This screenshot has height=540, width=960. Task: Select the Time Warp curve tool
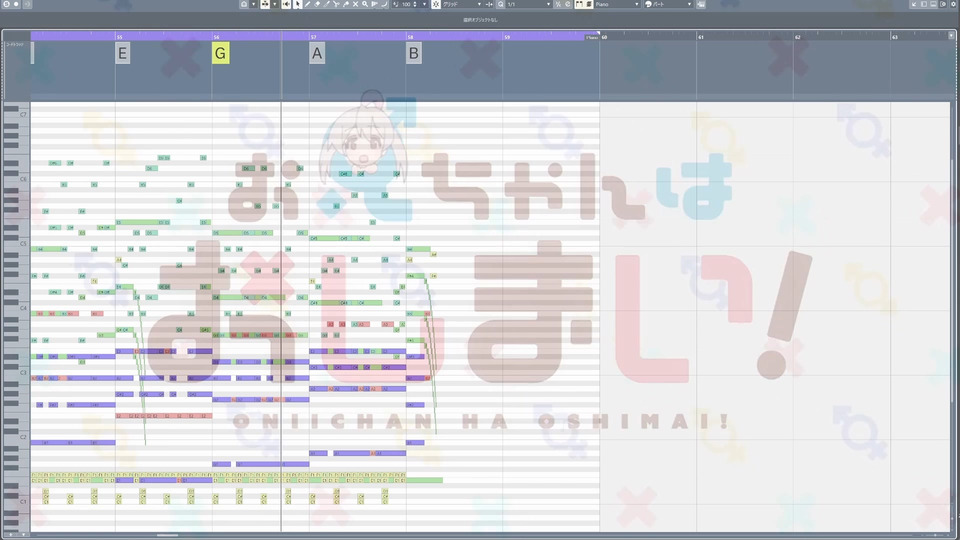point(384,4)
